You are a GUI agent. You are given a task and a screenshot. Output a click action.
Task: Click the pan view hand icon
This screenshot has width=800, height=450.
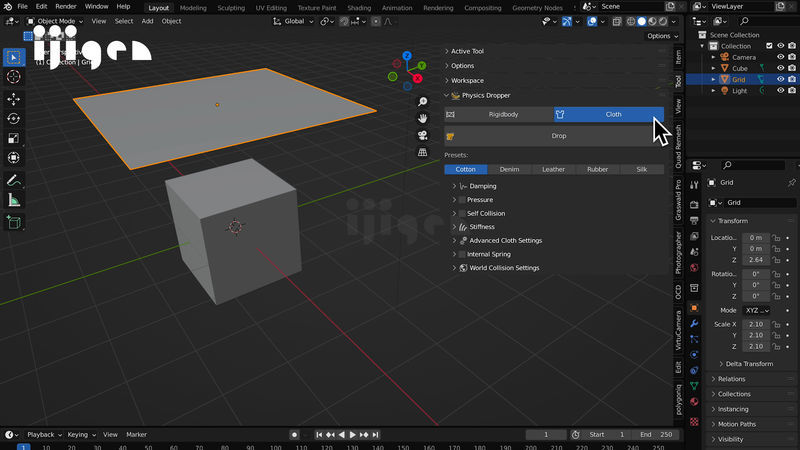422,118
